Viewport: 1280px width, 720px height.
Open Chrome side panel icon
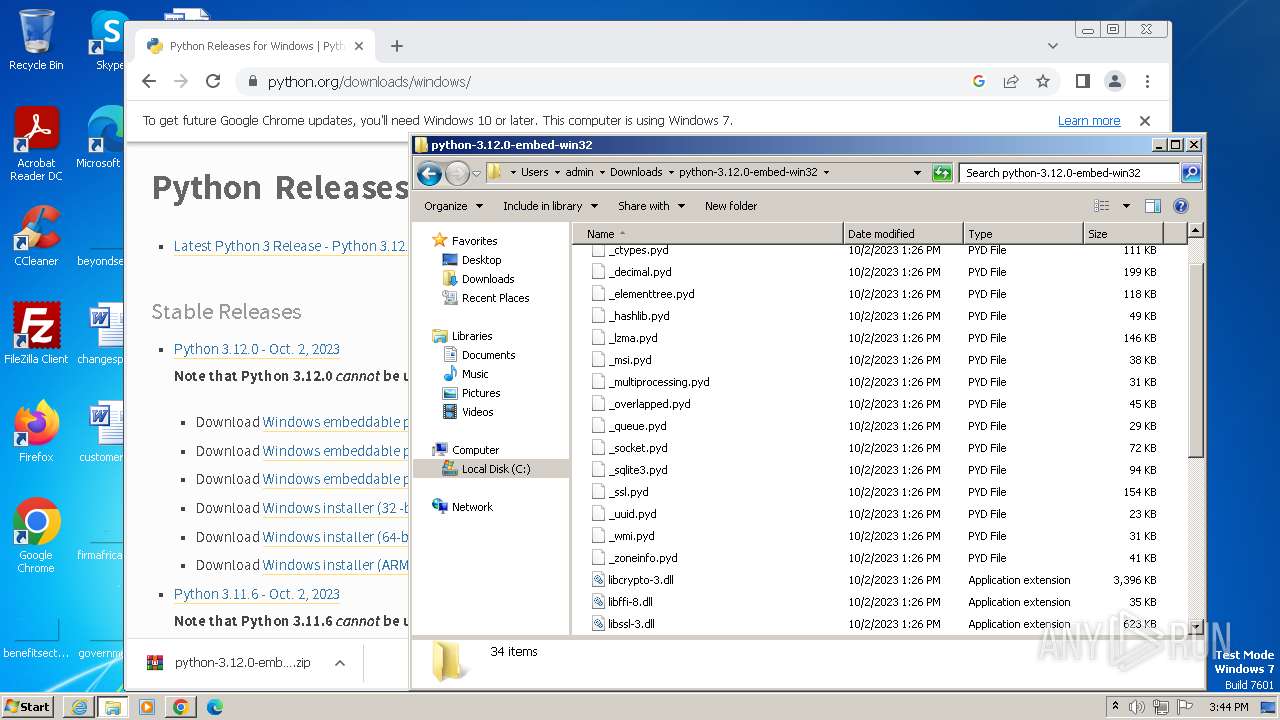click(1083, 82)
